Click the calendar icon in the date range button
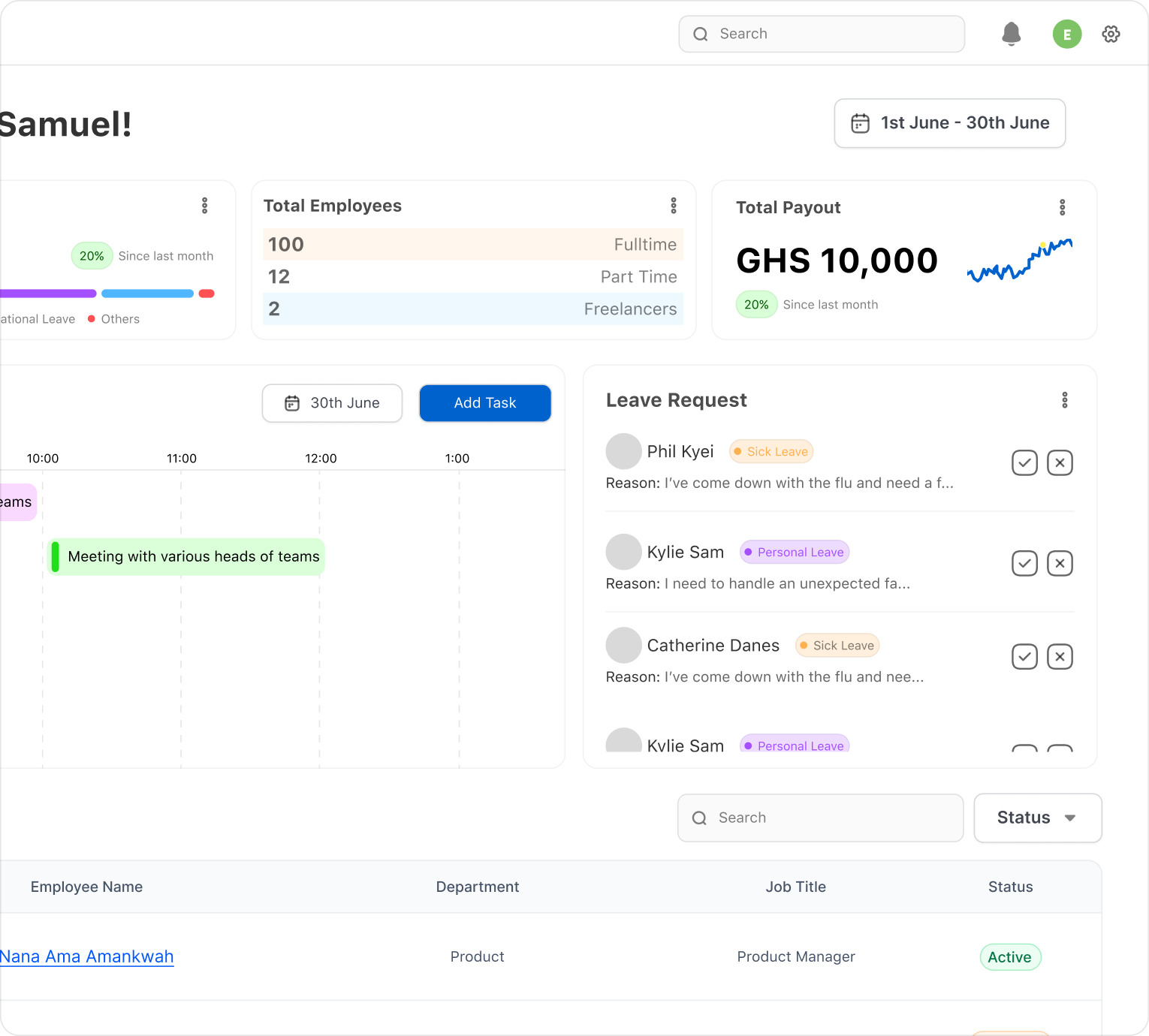1149x1036 pixels. pos(861,123)
